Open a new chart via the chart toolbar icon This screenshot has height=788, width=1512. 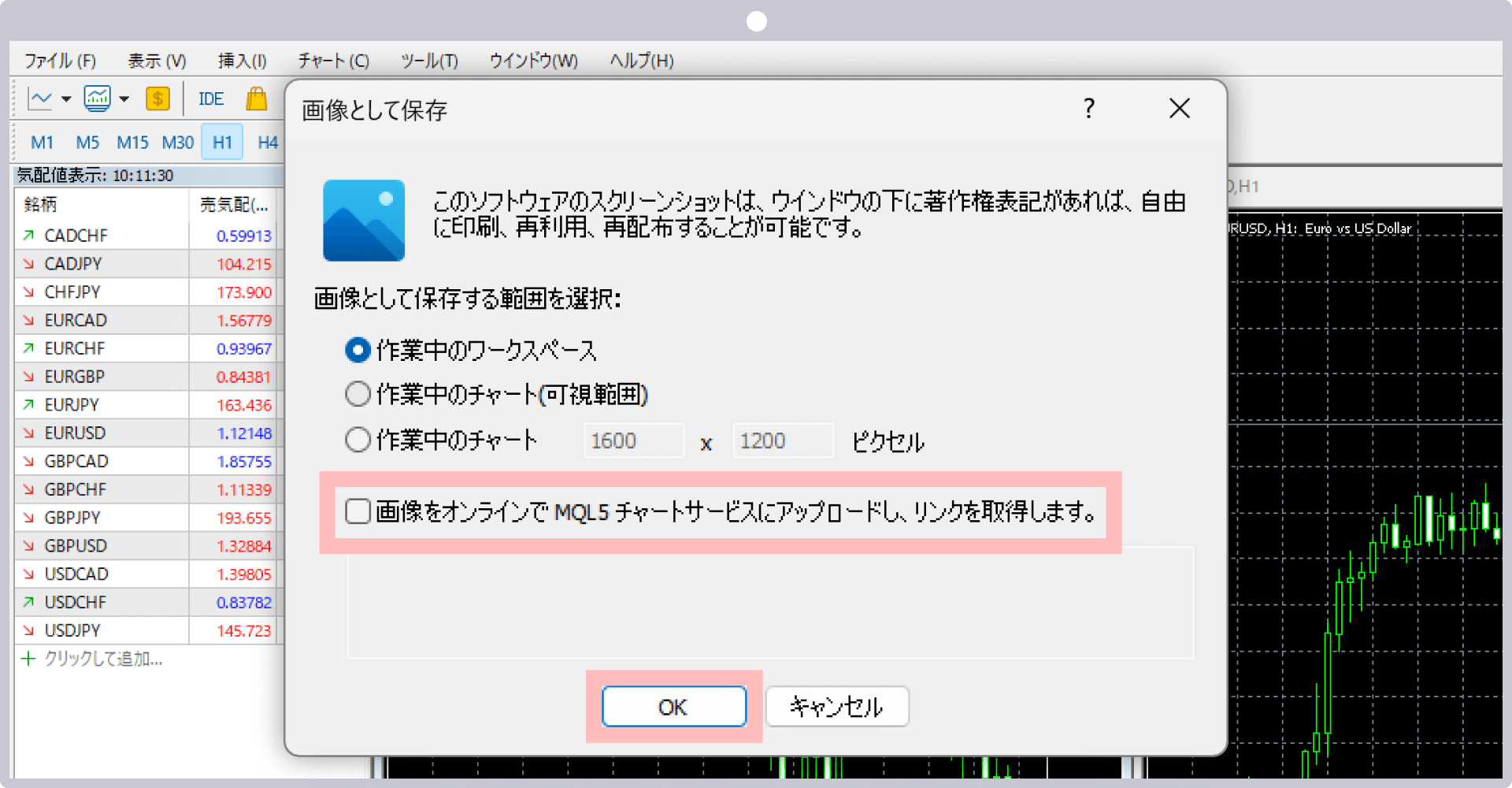98,98
